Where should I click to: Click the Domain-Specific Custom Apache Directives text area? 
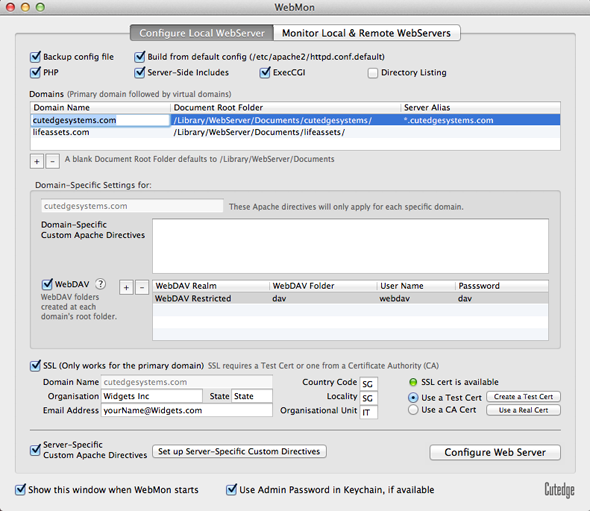pos(350,246)
